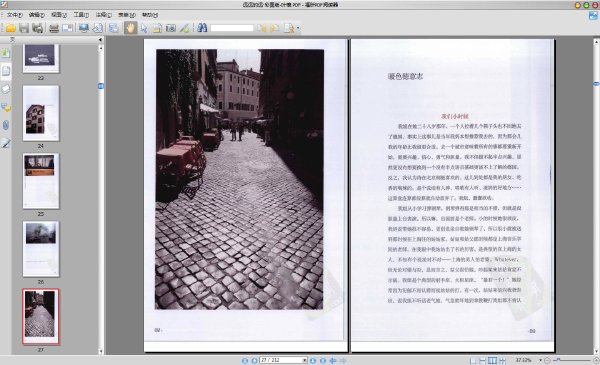The image size is (600, 365).
Task: Open the Bookmarks panel in left sidebar
Action: tap(6, 52)
